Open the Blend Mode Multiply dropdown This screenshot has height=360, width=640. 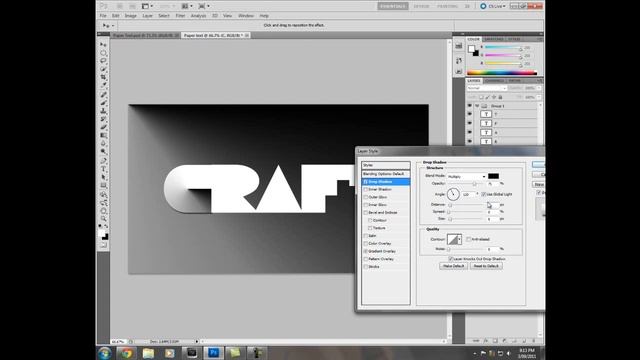point(467,176)
